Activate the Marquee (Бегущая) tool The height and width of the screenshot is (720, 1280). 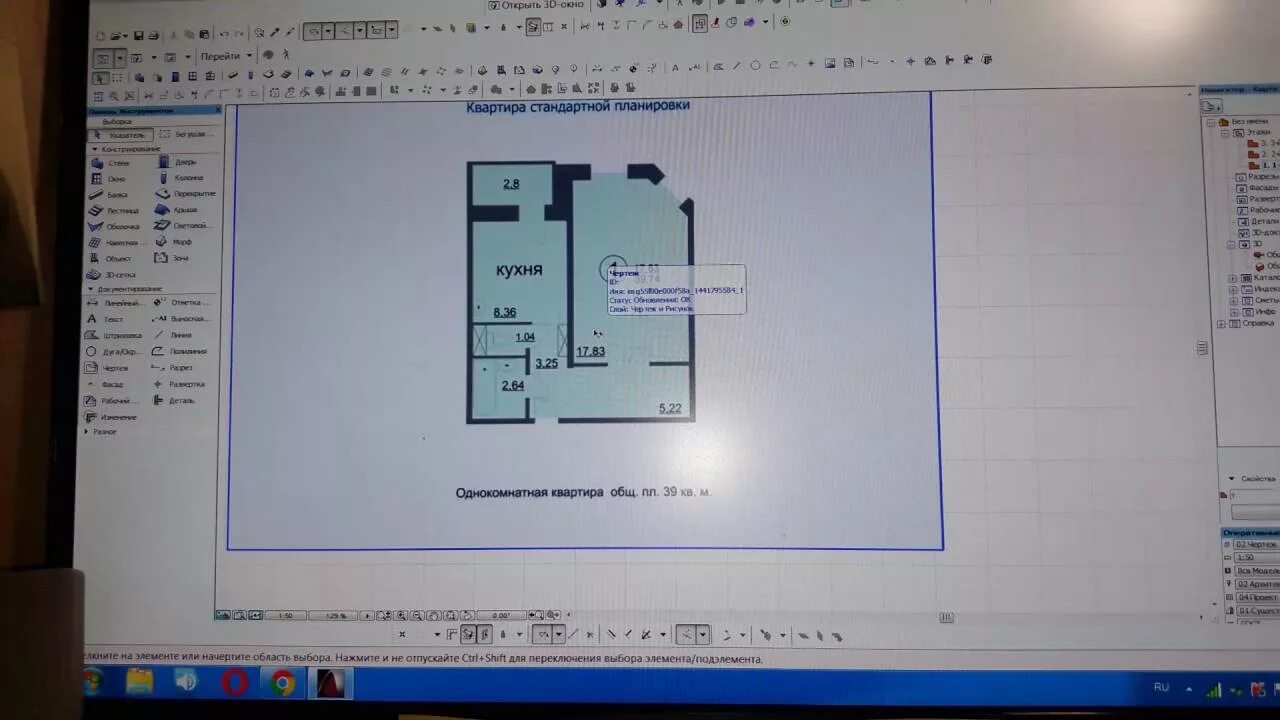[185, 134]
